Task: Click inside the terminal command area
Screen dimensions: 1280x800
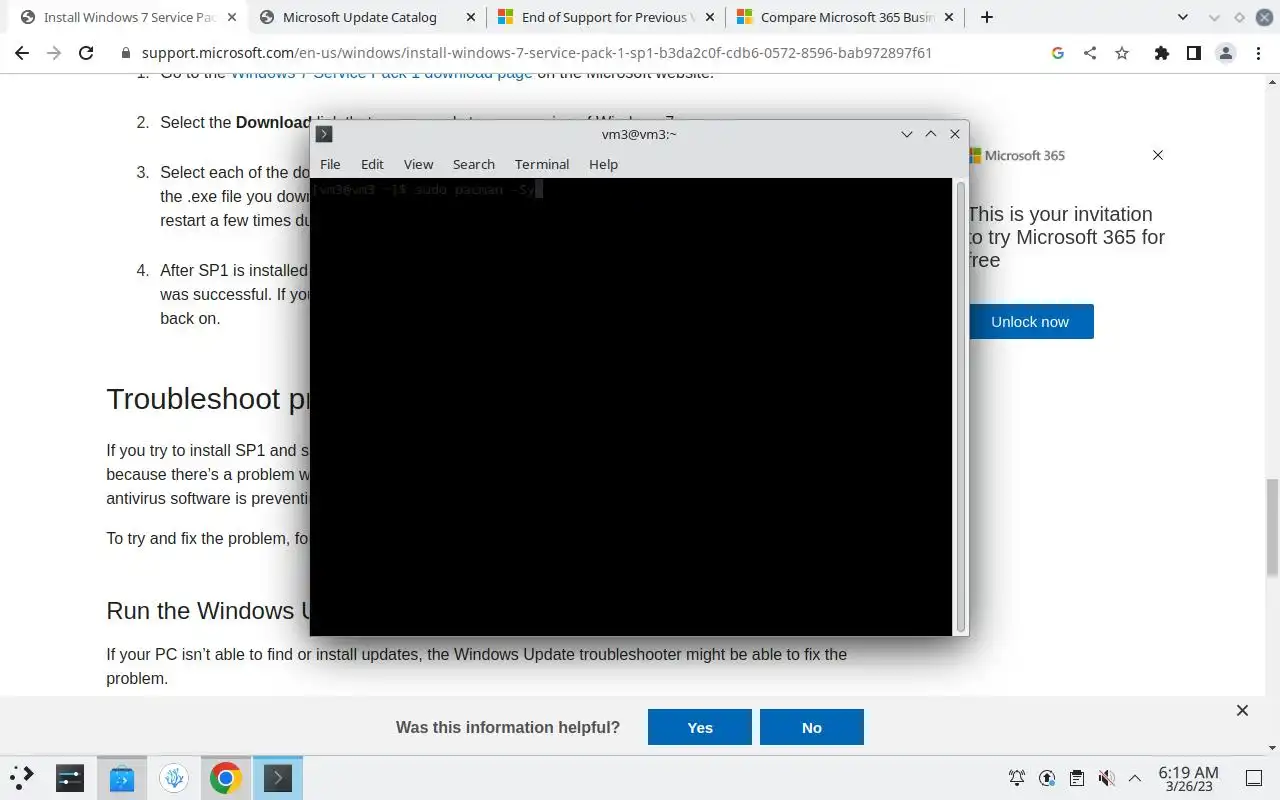Action: click(x=632, y=407)
